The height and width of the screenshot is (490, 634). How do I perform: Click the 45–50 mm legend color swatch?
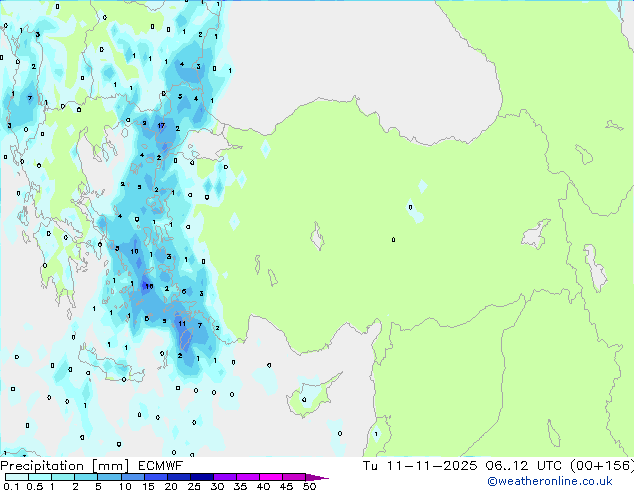(294, 477)
